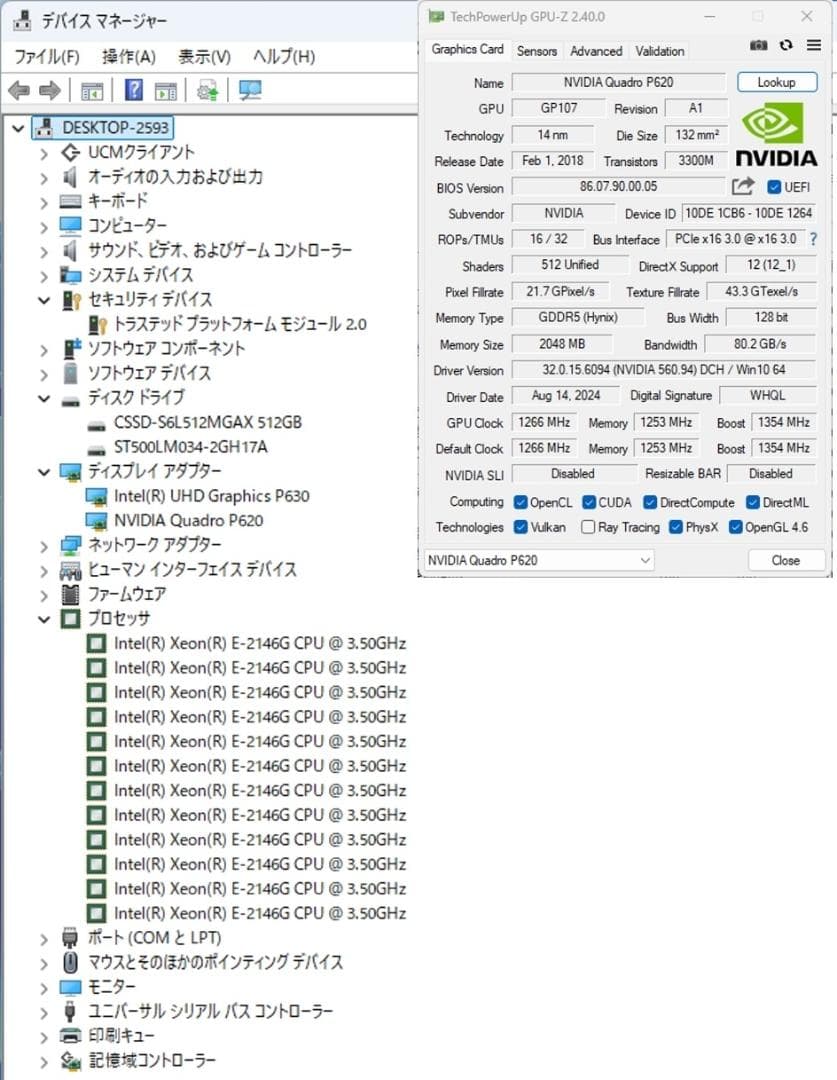Viewport: 837px width, 1080px height.
Task: Enable the Ray Tracing checkbox
Action: click(588, 527)
